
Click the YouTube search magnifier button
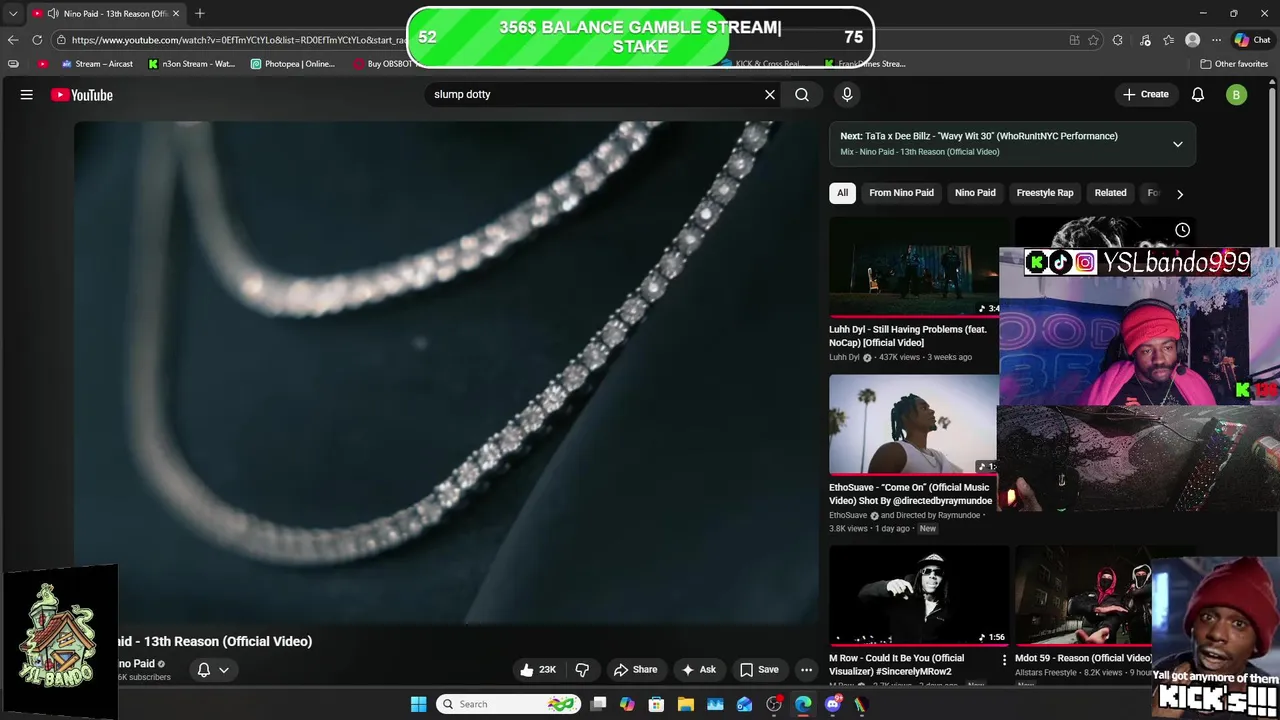point(802,95)
